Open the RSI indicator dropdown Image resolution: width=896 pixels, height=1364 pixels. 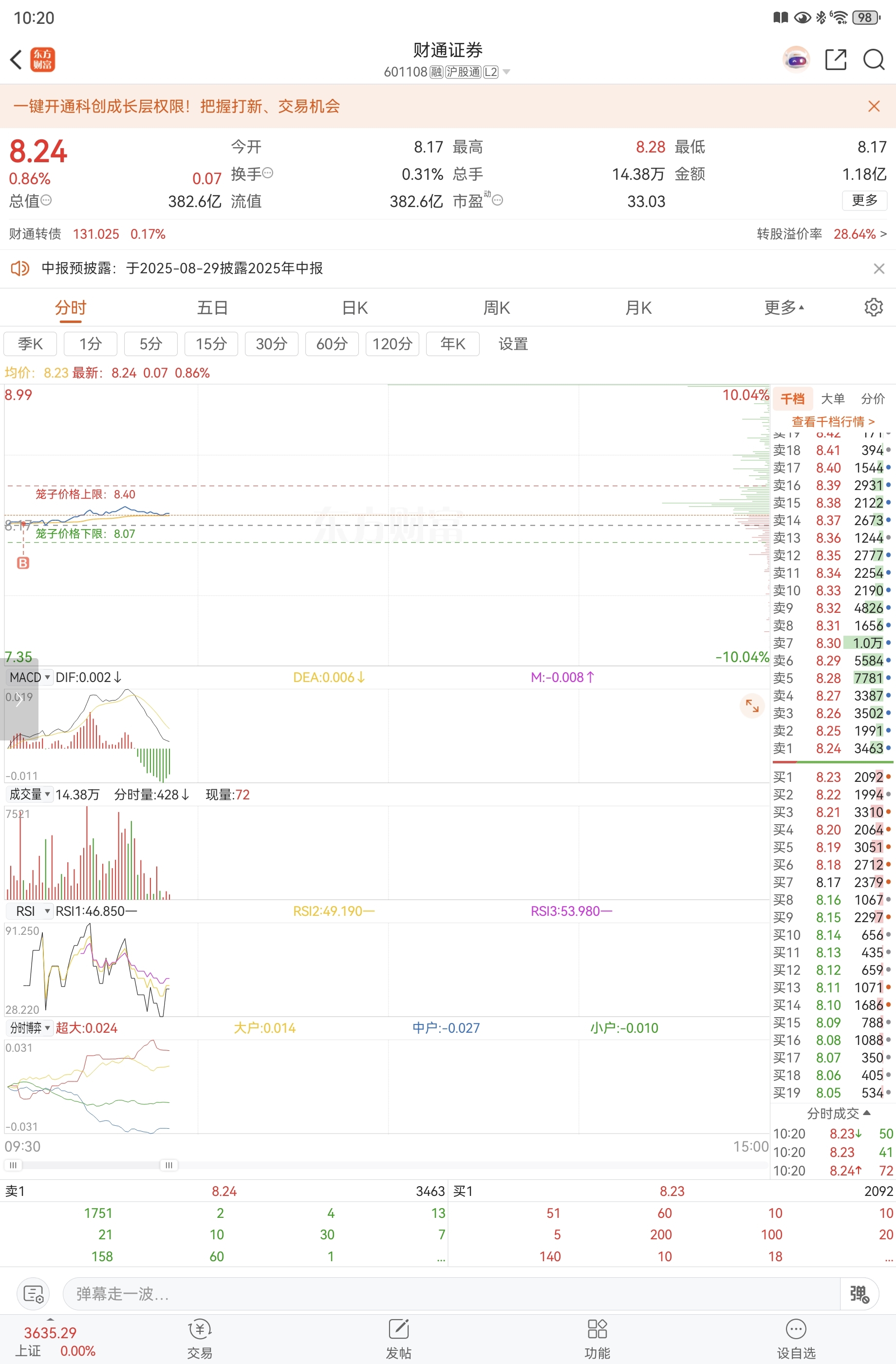[x=29, y=911]
